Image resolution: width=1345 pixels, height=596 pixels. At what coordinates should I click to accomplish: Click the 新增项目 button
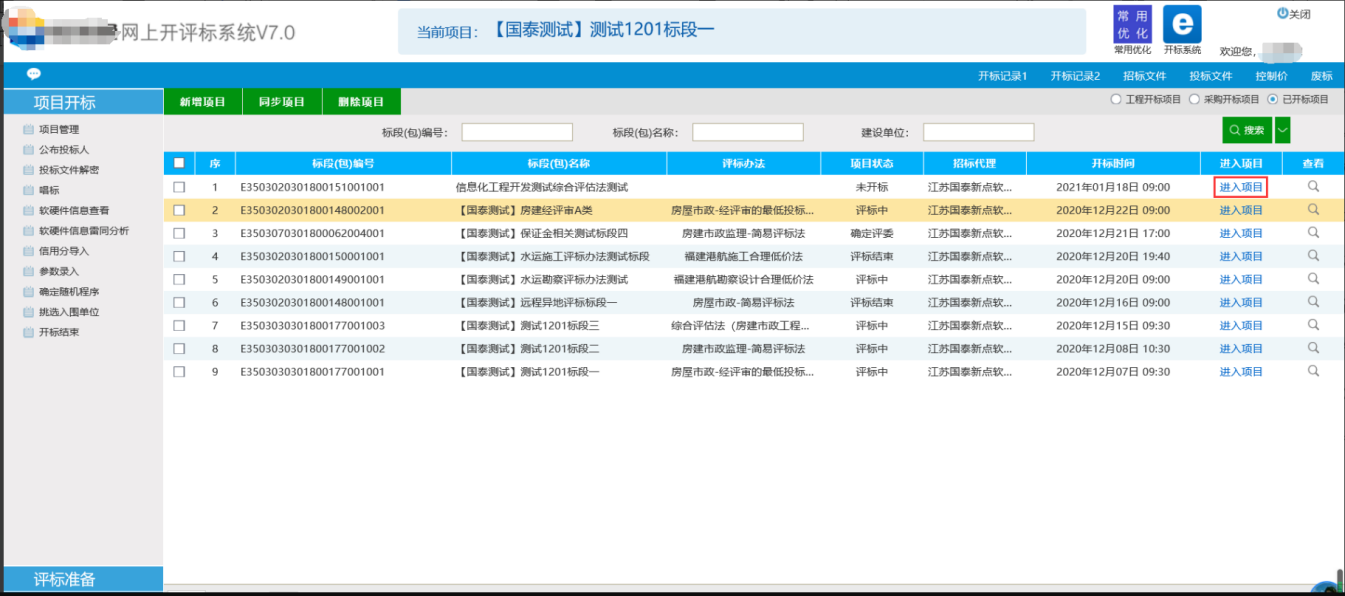coord(203,102)
